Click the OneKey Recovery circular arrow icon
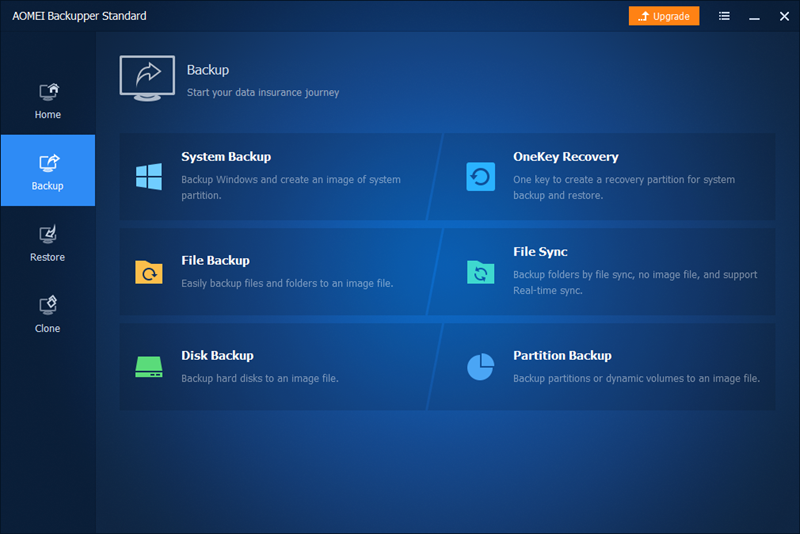Screen dimensions: 800x534 481,177
